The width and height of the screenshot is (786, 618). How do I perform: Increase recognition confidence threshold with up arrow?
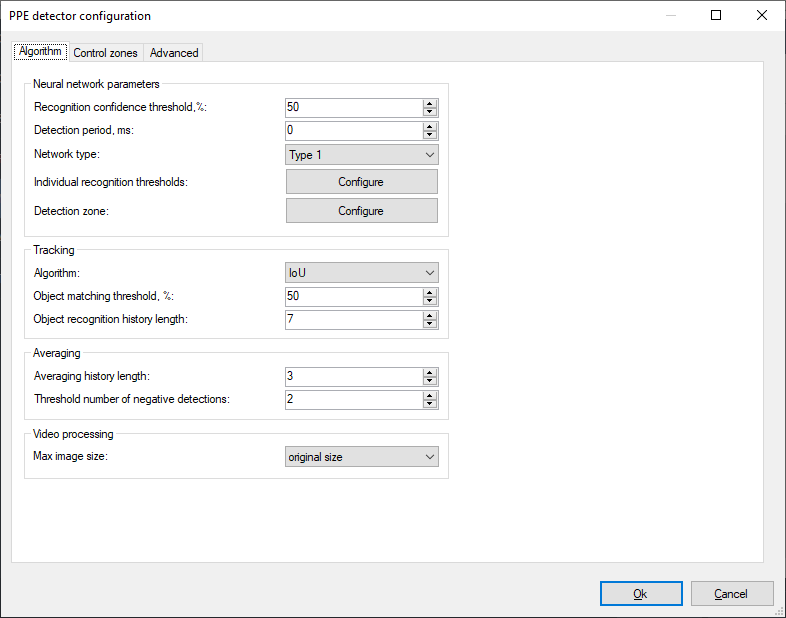pos(430,103)
